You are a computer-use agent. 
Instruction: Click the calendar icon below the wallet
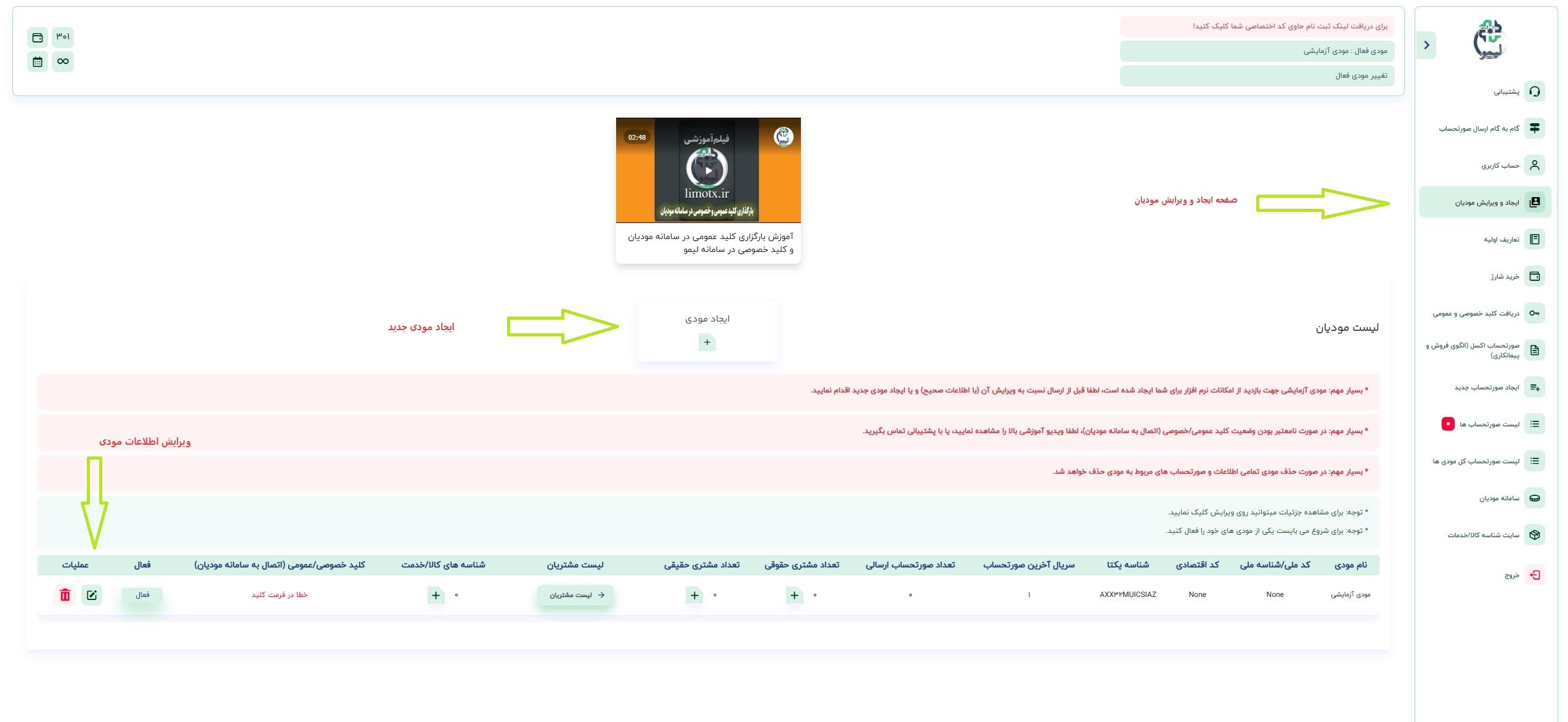click(x=38, y=62)
